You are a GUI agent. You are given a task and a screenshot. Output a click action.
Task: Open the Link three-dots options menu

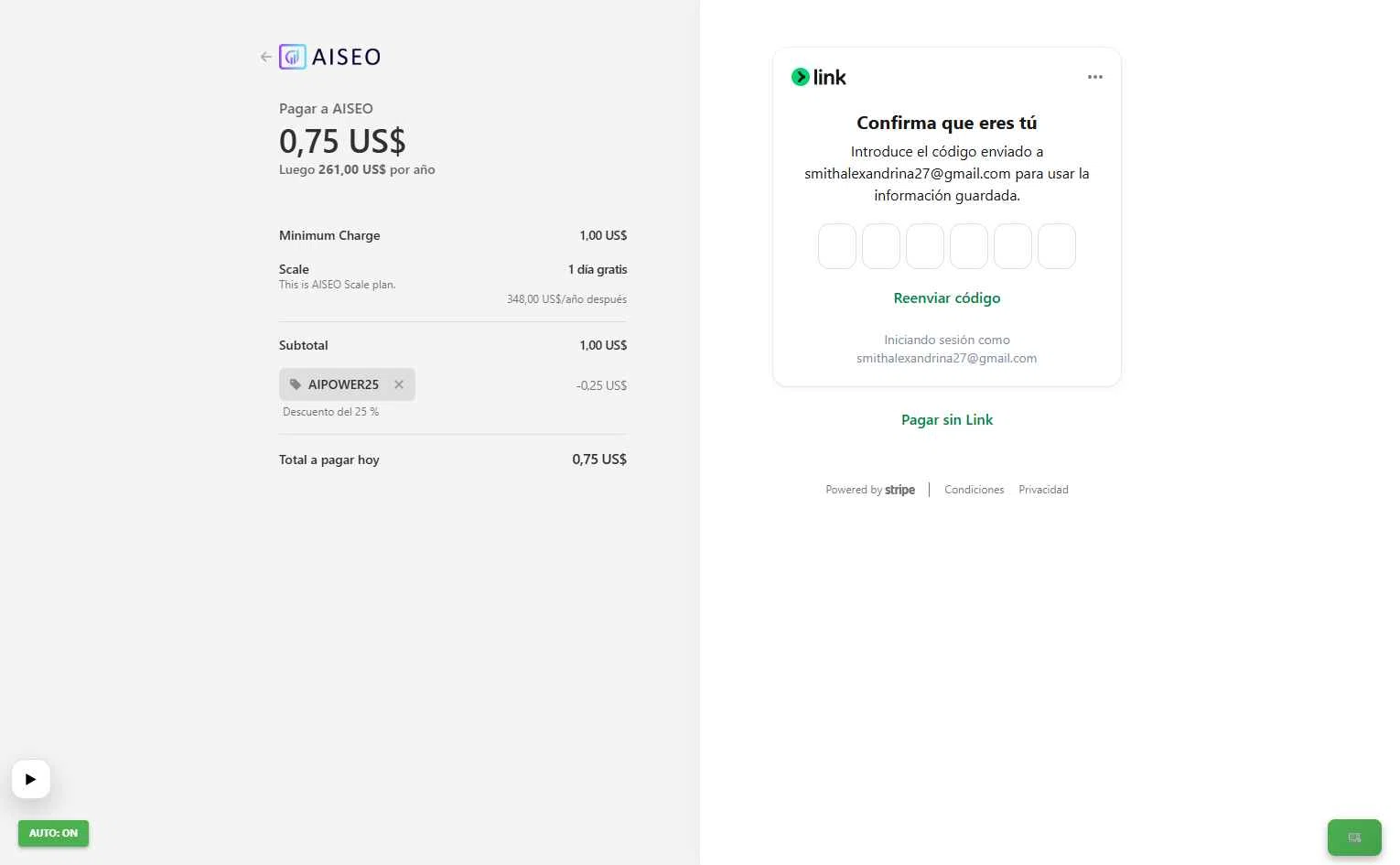[1095, 77]
